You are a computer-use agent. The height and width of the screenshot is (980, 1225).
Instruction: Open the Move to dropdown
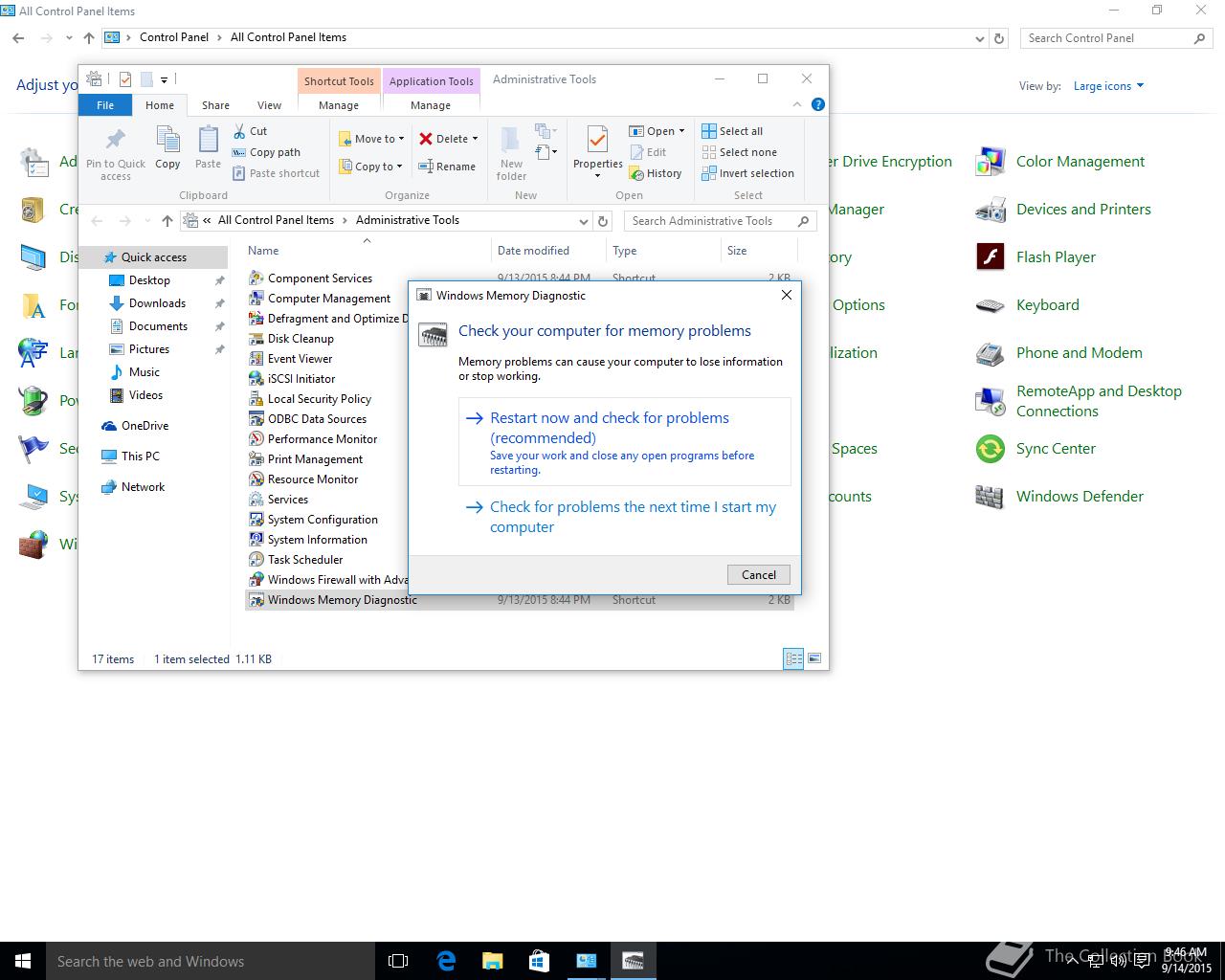click(371, 139)
